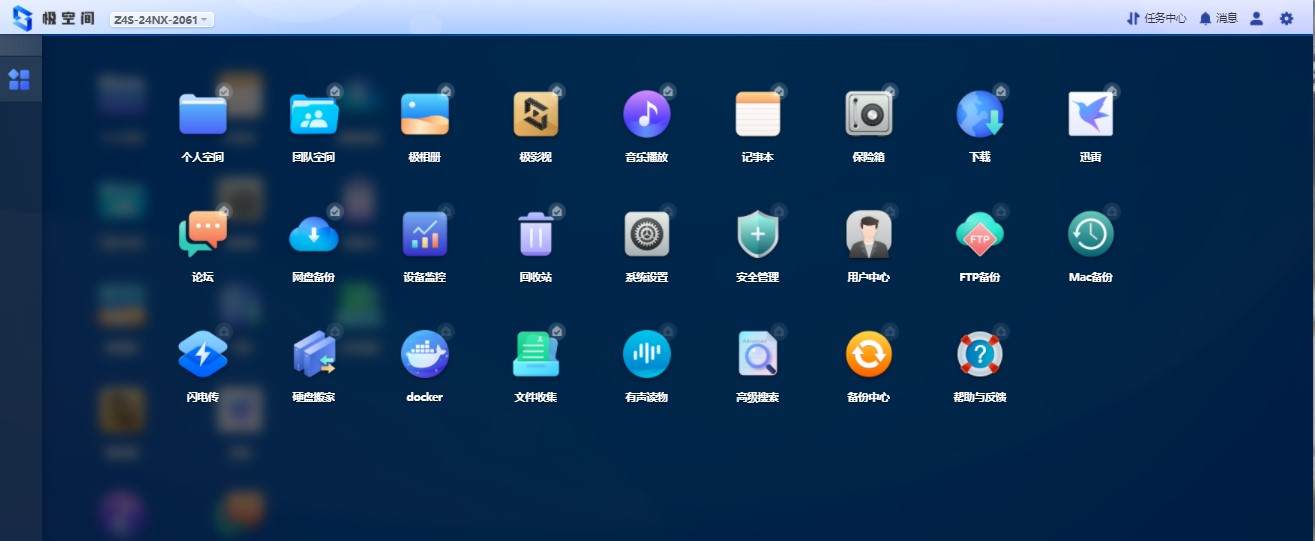Expand the Z4S-24NX-2061 device dropdown
Image resolution: width=1315 pixels, height=541 pixels.
(161, 19)
